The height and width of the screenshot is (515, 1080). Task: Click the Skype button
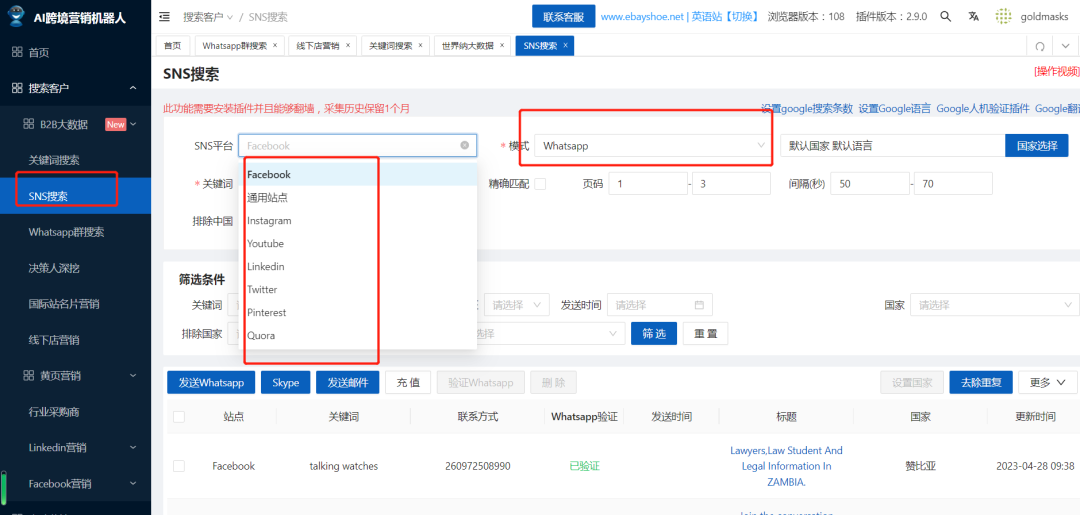coord(285,383)
